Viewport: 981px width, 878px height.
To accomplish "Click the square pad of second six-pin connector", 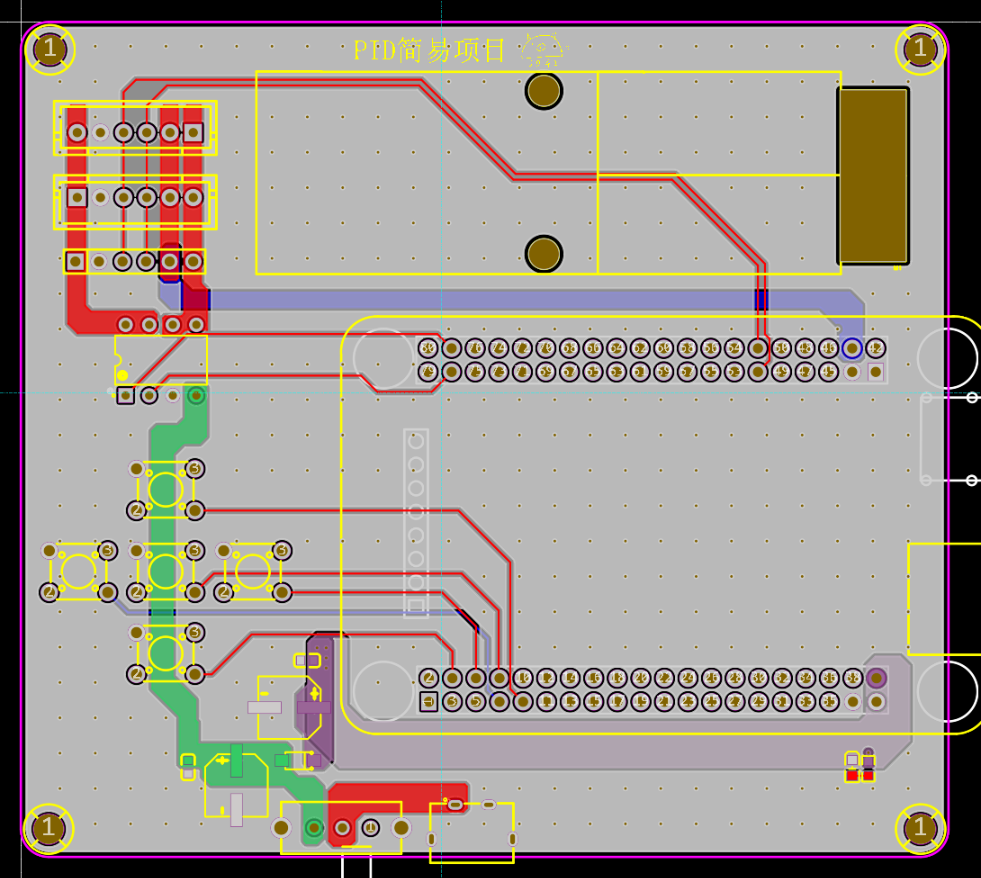I will 77,198.
